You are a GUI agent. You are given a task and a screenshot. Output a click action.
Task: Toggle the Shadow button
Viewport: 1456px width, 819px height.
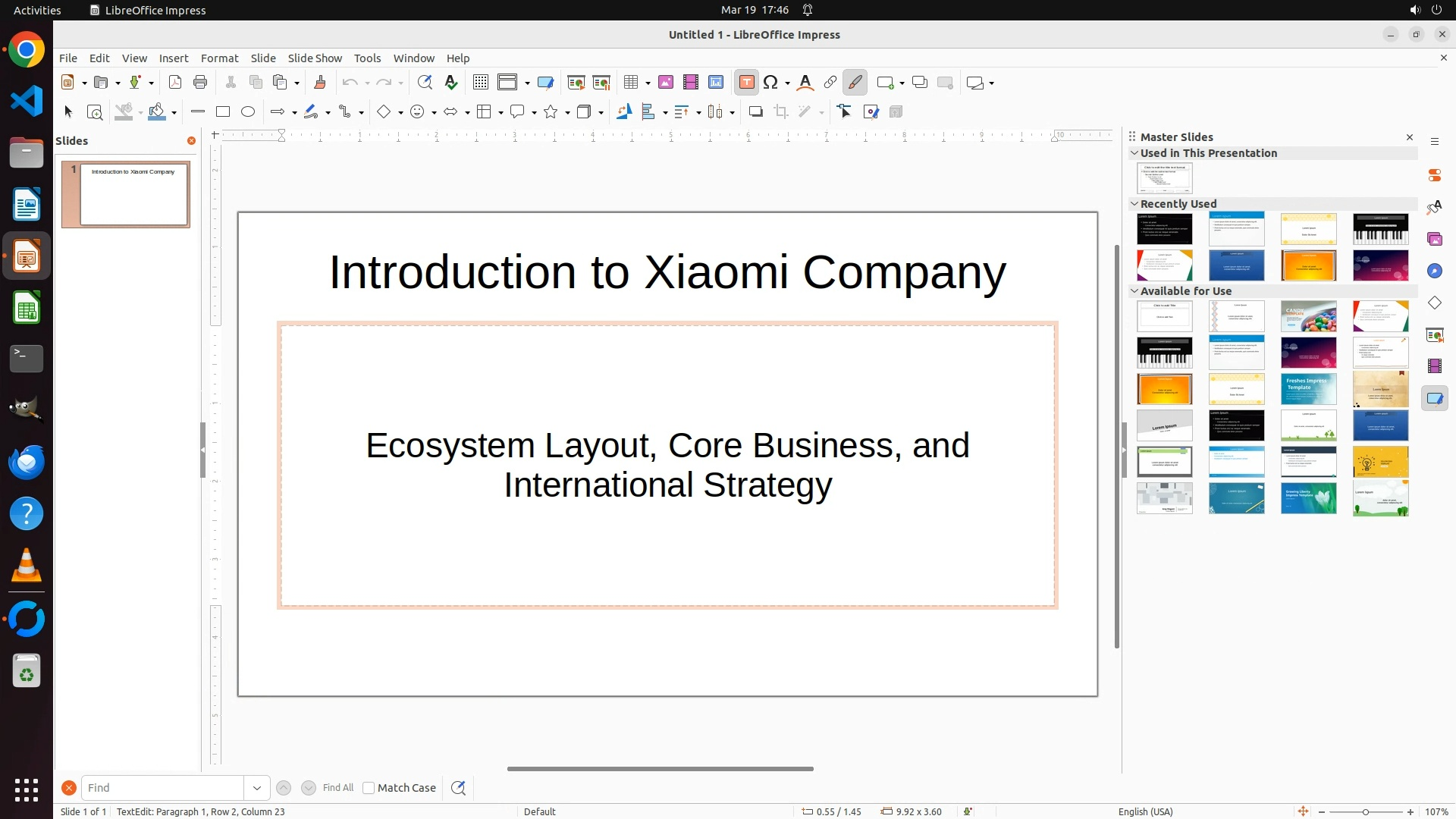click(755, 112)
